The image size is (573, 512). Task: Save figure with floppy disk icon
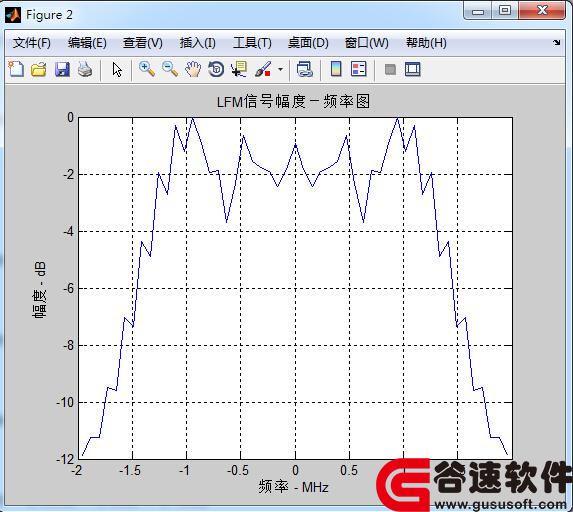click(x=62, y=69)
